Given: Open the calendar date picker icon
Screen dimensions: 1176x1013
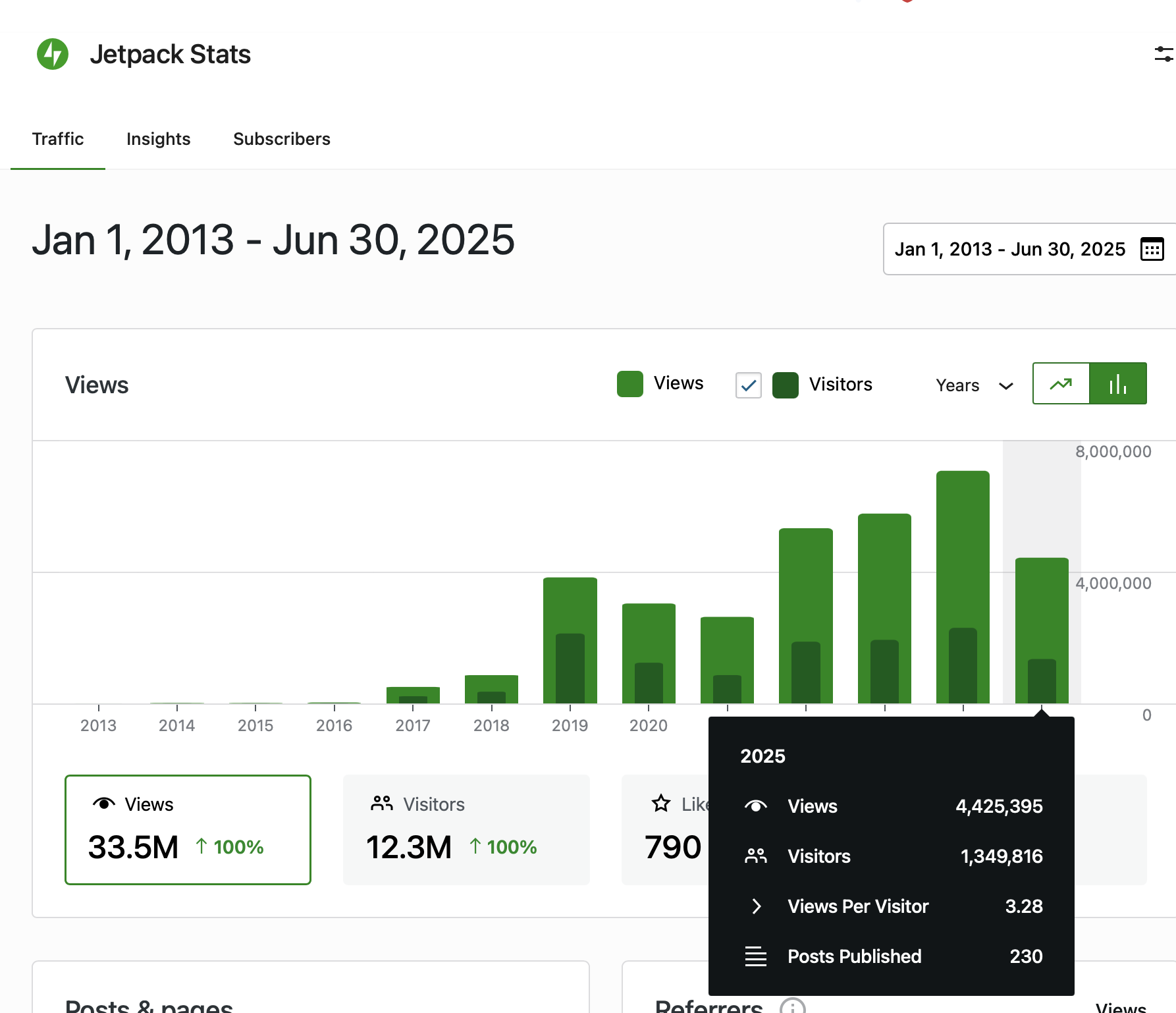Looking at the screenshot, I should [x=1152, y=249].
